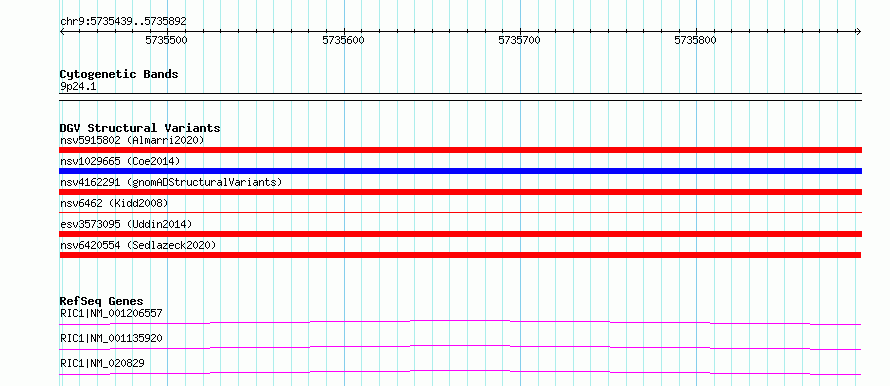
Task: Click the red bar for nsv4162291
Action: point(461,192)
